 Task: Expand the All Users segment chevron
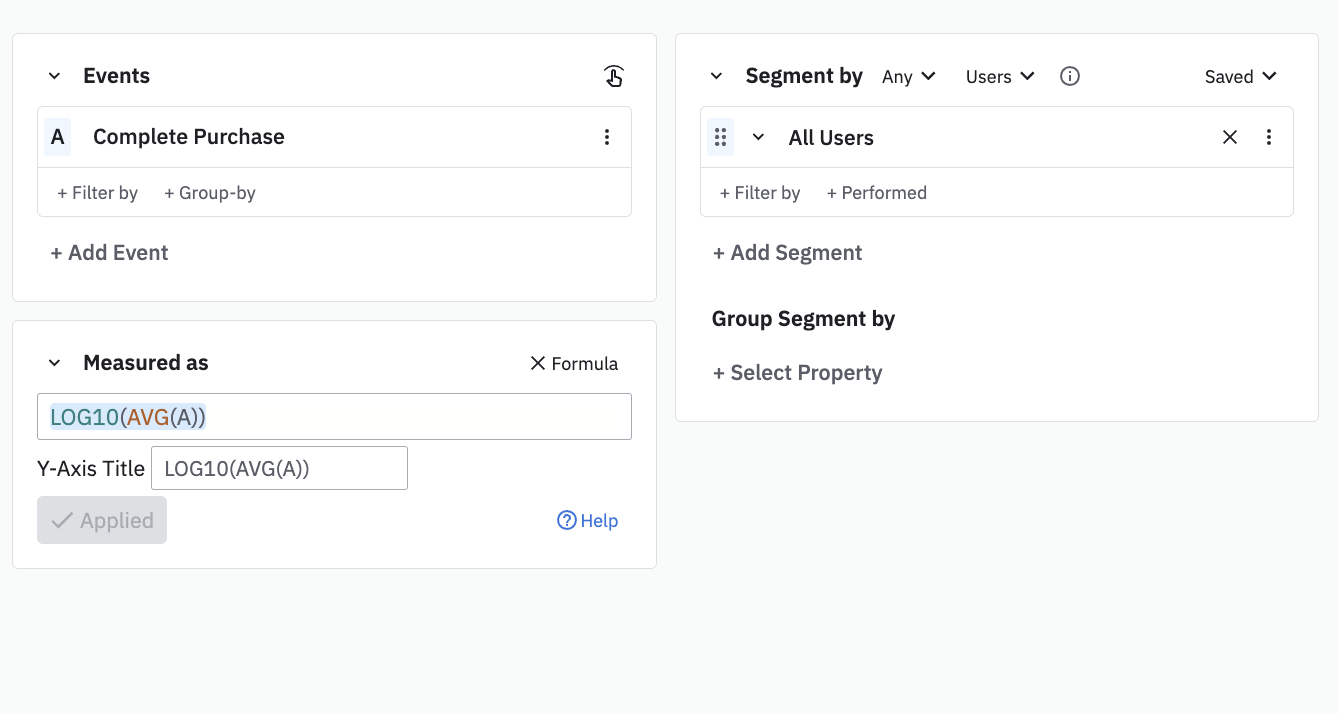758,137
